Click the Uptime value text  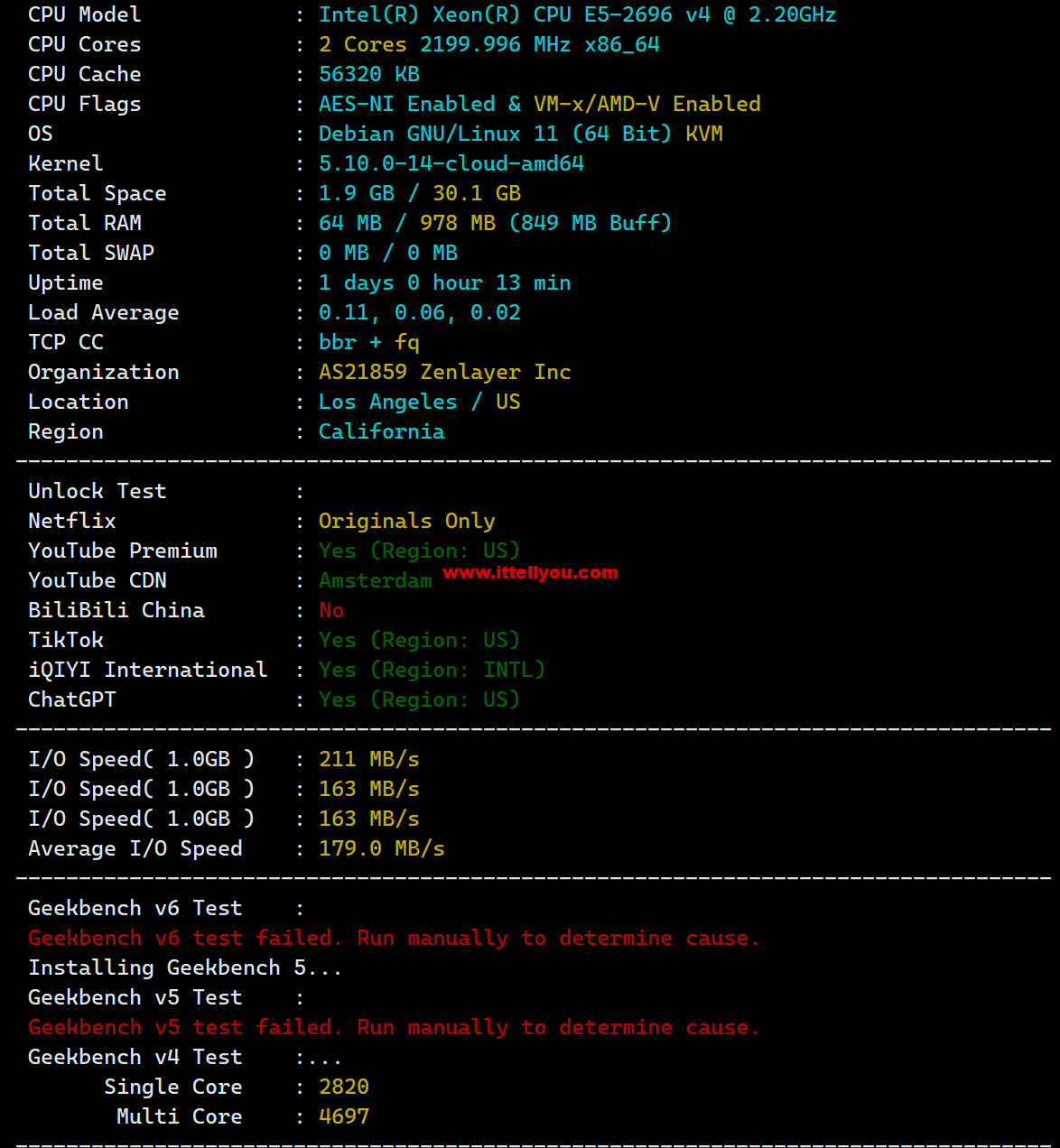tap(444, 282)
